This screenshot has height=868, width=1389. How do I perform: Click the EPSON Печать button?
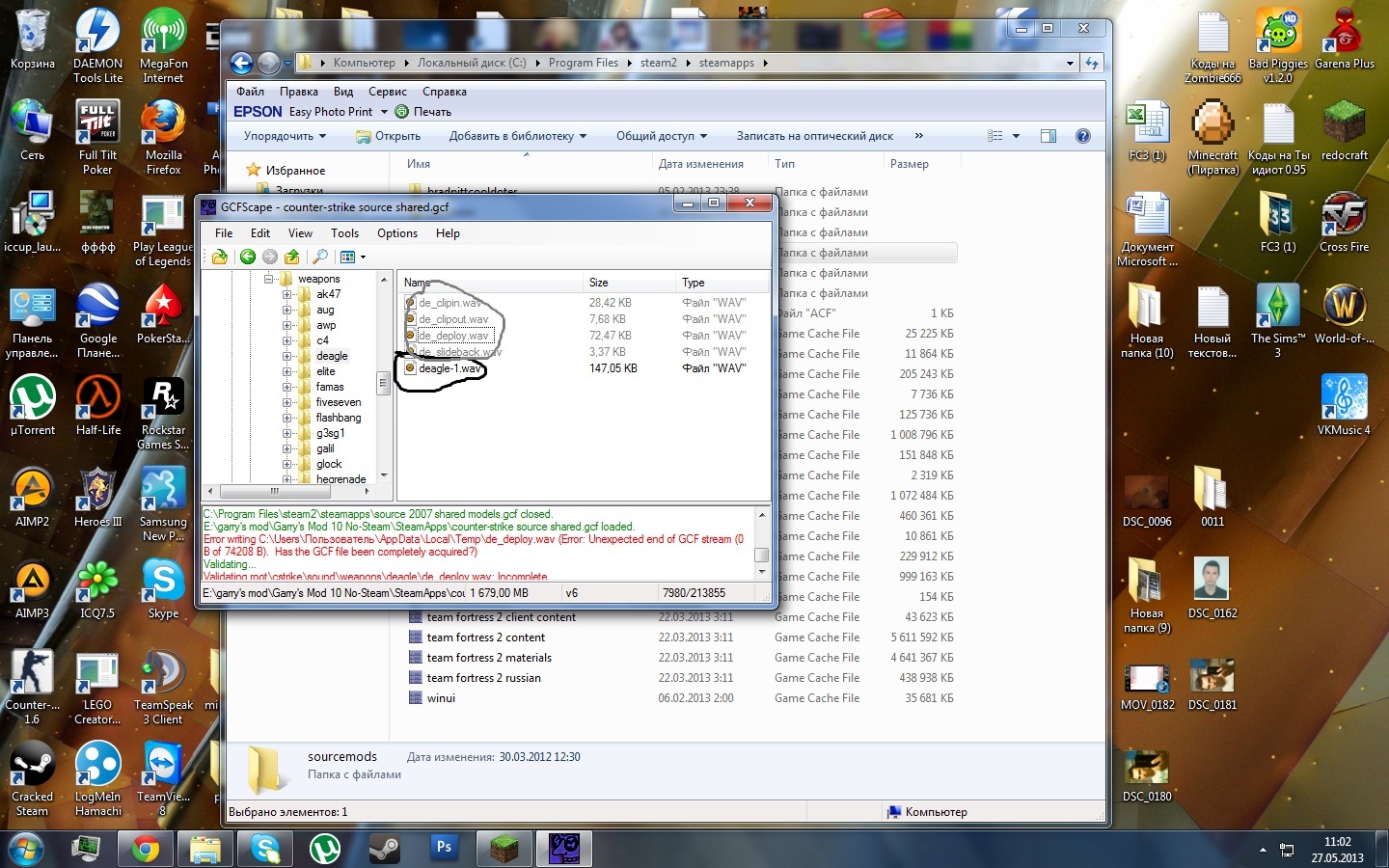tap(422, 112)
